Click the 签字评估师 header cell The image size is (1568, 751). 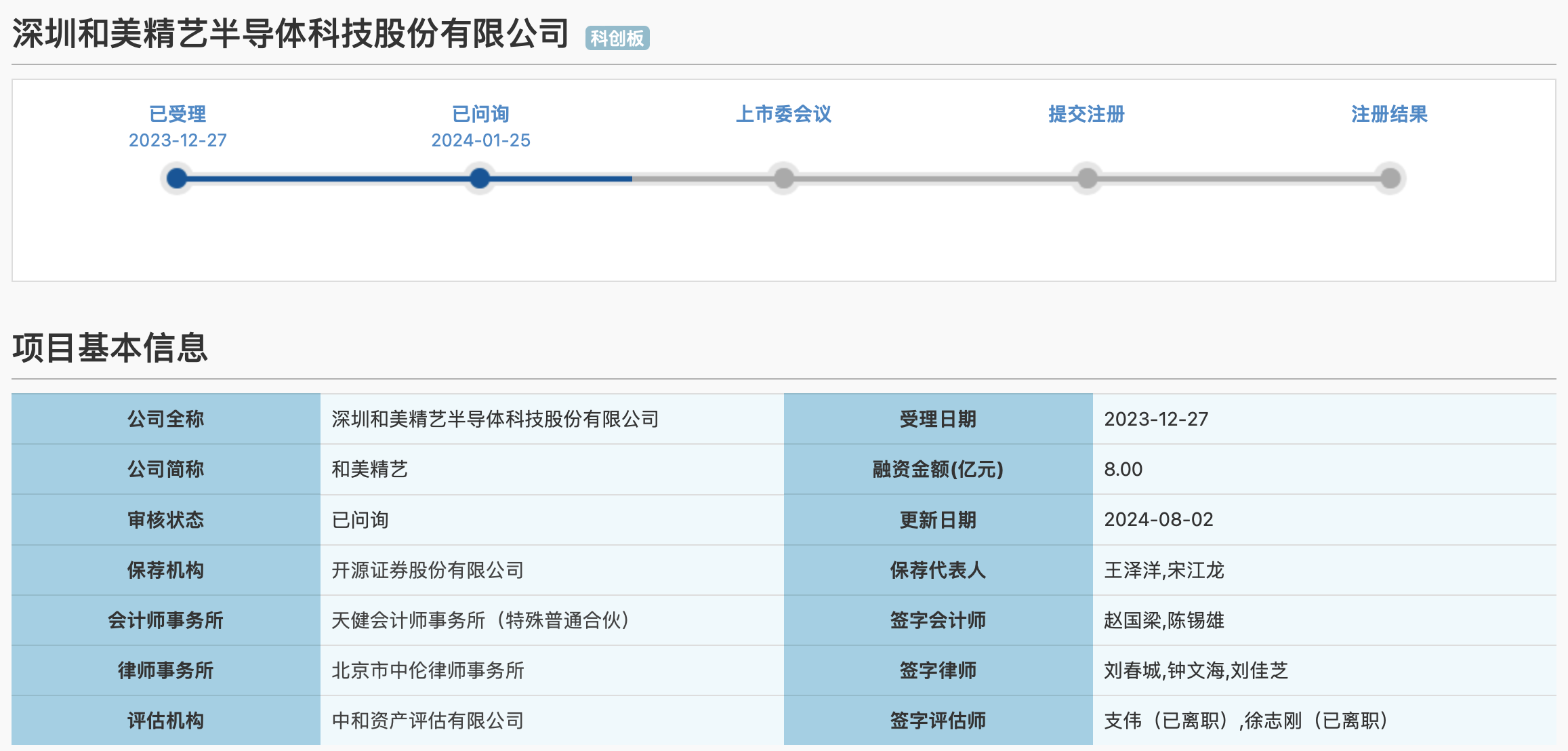pos(938,720)
